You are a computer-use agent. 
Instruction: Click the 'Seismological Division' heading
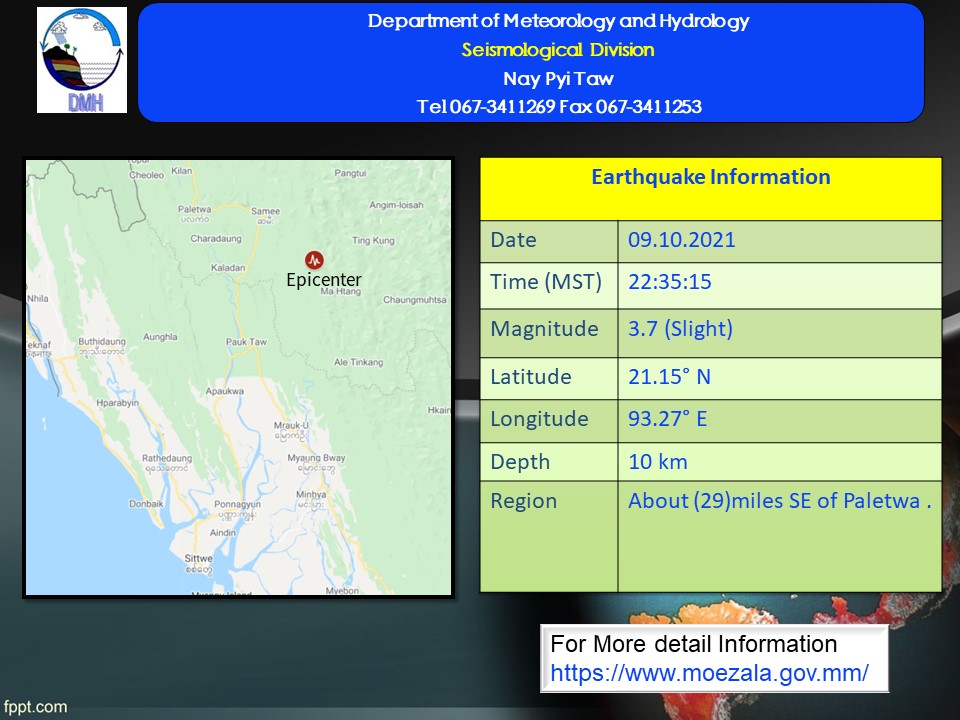[x=558, y=50]
